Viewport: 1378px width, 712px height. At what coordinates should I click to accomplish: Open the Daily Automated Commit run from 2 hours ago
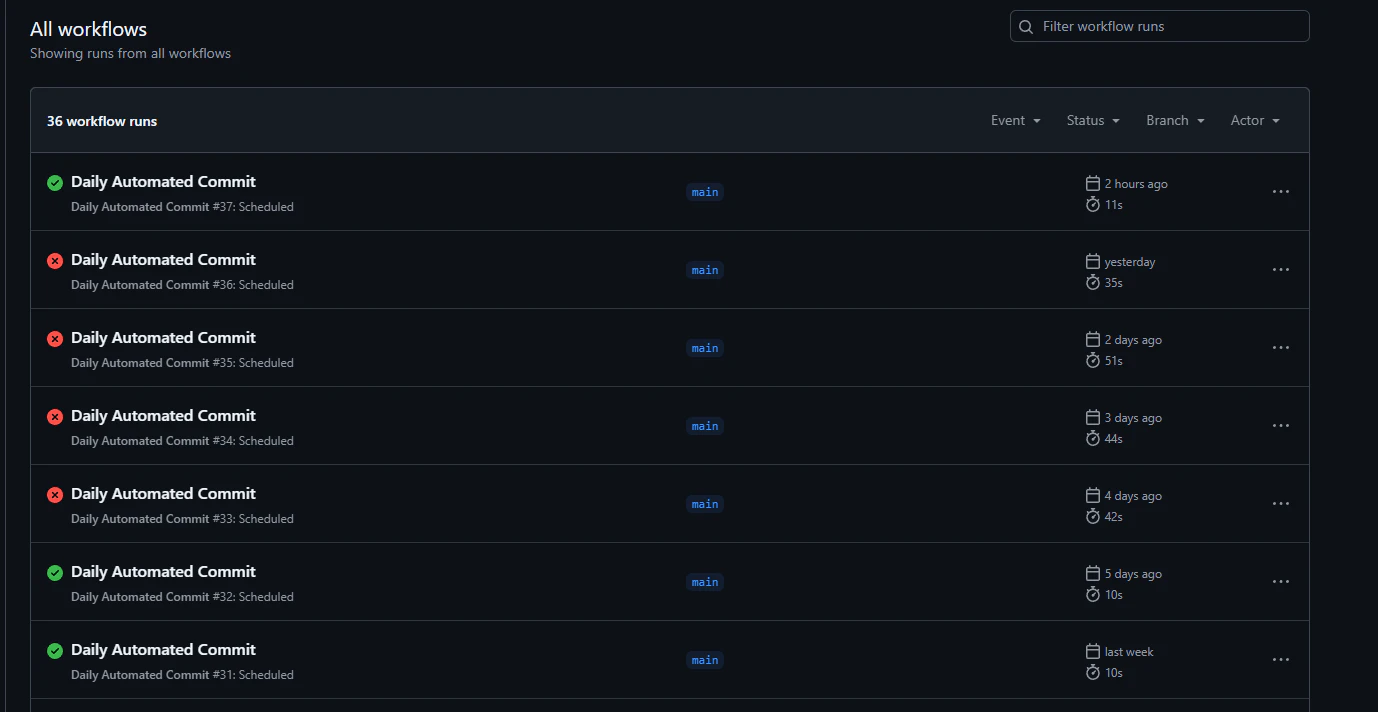pyautogui.click(x=163, y=182)
